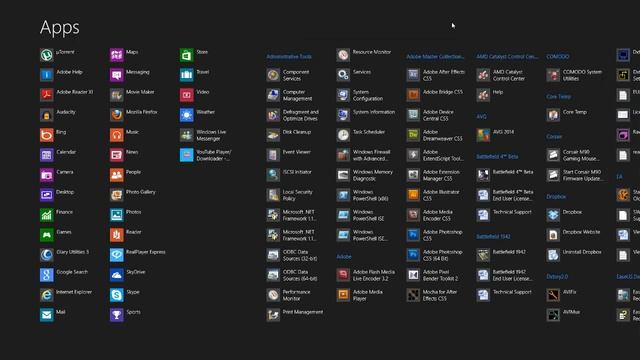Launch Adobe Photoshop CS5 (64 Bit) icon
This screenshot has width=640, height=360.
413,255
